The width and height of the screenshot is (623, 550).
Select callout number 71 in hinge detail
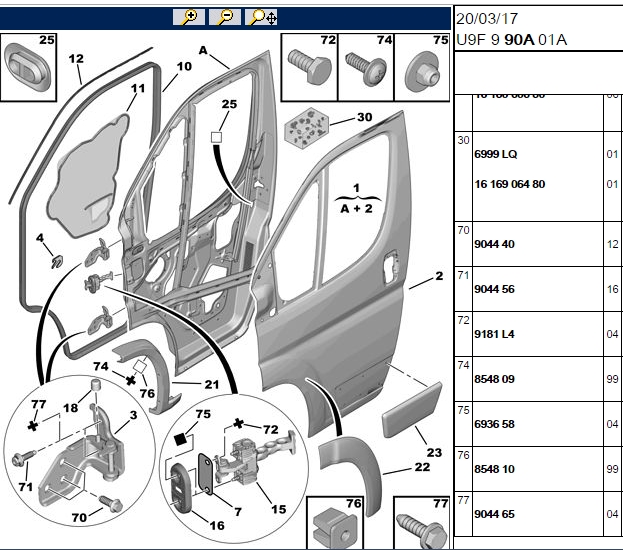[x=25, y=486]
